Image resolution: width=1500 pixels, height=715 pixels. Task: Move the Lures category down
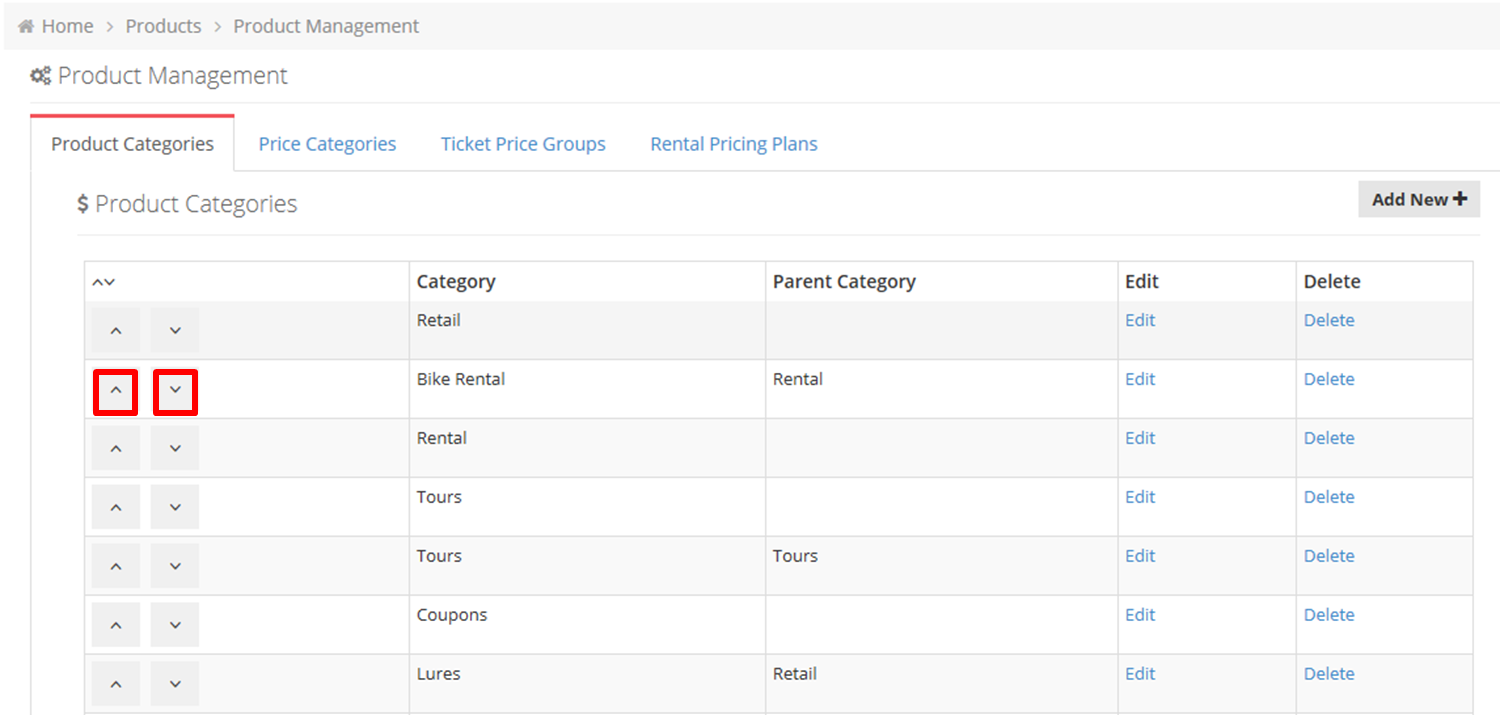click(175, 684)
